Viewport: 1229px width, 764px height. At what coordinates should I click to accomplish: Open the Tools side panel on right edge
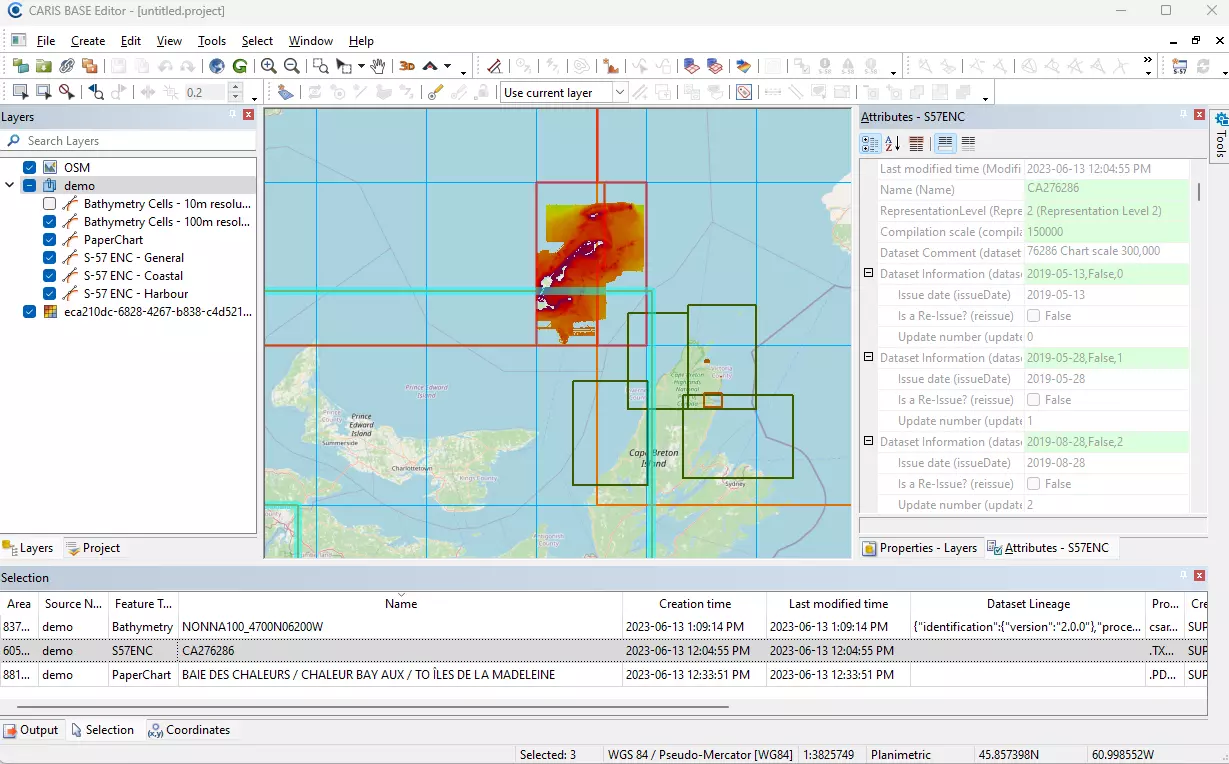point(1220,137)
